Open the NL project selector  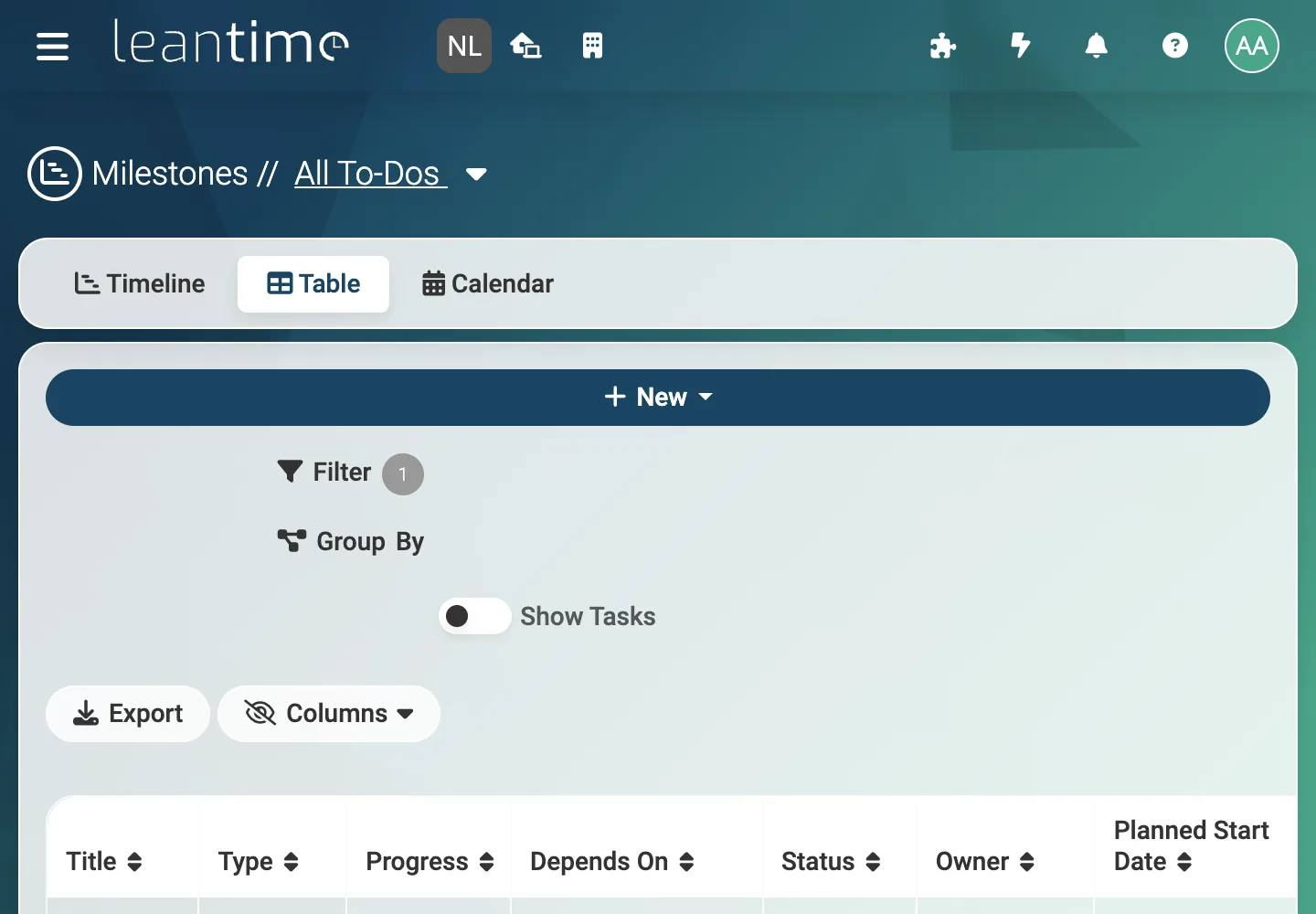coord(464,46)
